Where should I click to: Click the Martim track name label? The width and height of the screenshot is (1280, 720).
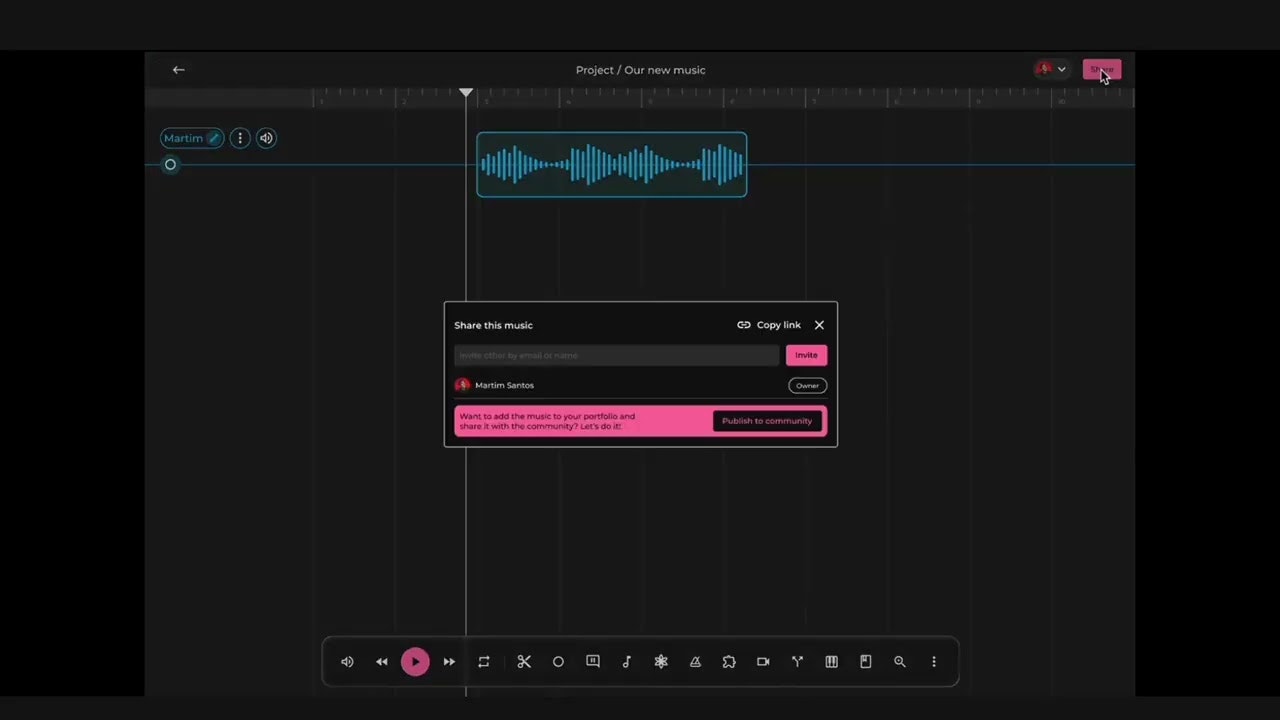183,138
